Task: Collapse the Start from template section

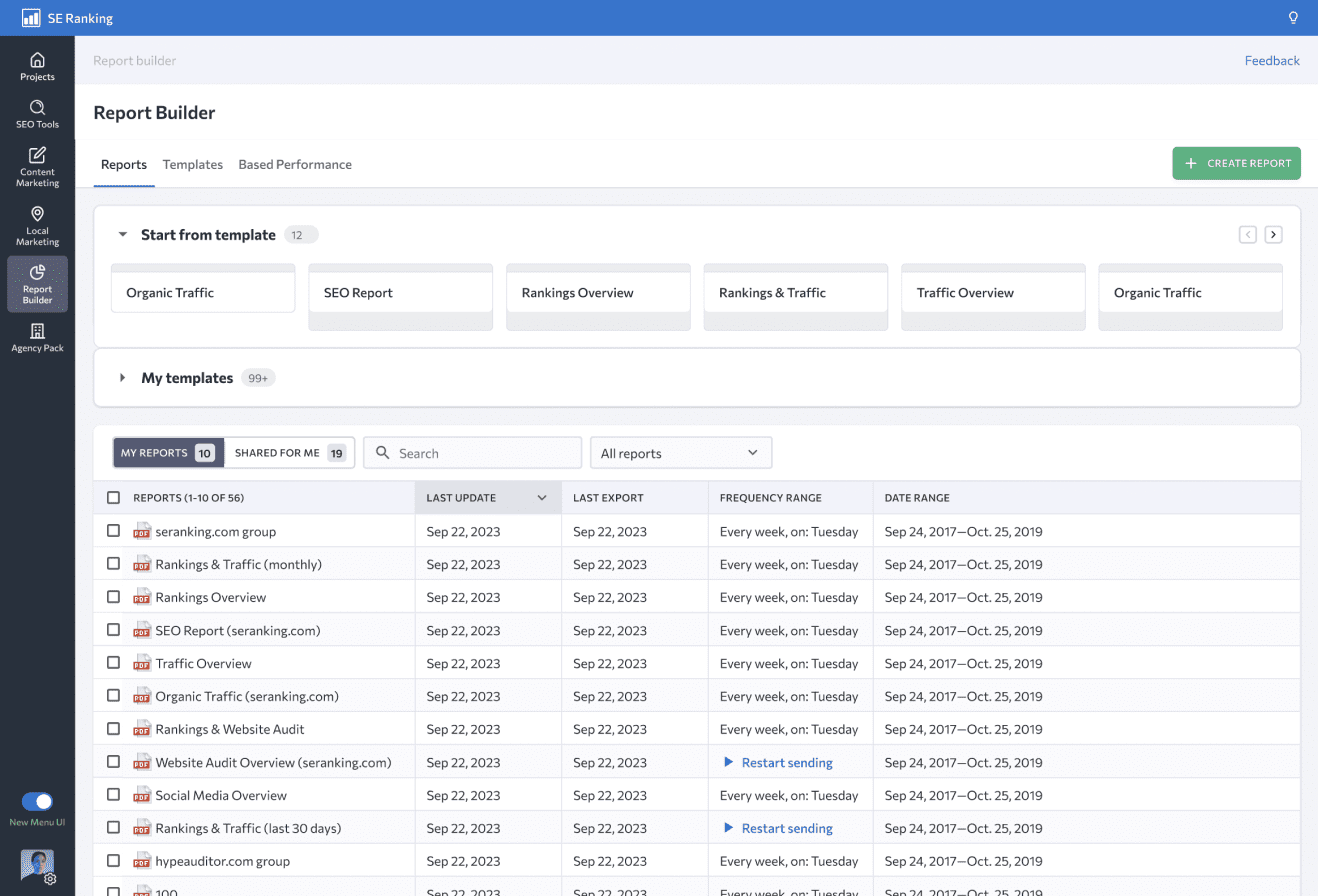Action: pyautogui.click(x=123, y=235)
